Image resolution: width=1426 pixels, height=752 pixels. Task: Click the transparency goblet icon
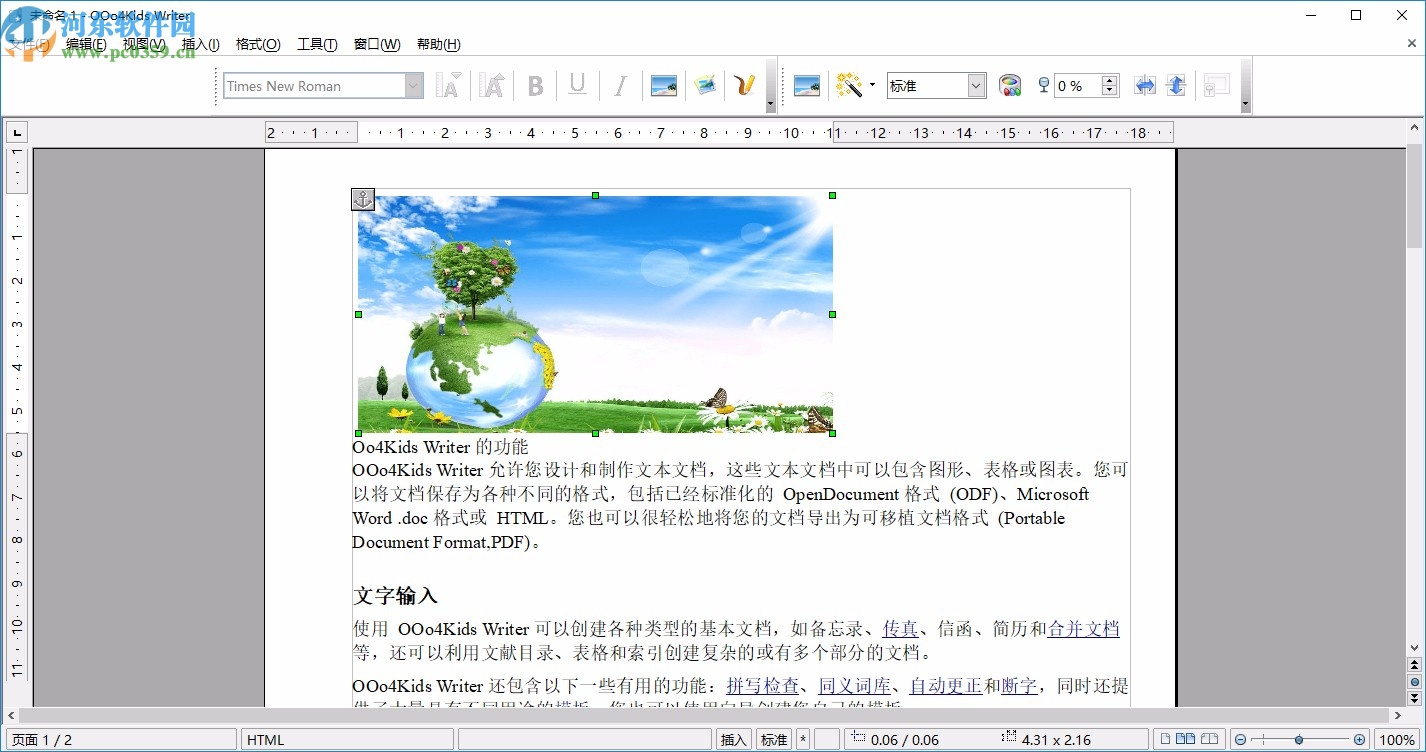click(1044, 86)
